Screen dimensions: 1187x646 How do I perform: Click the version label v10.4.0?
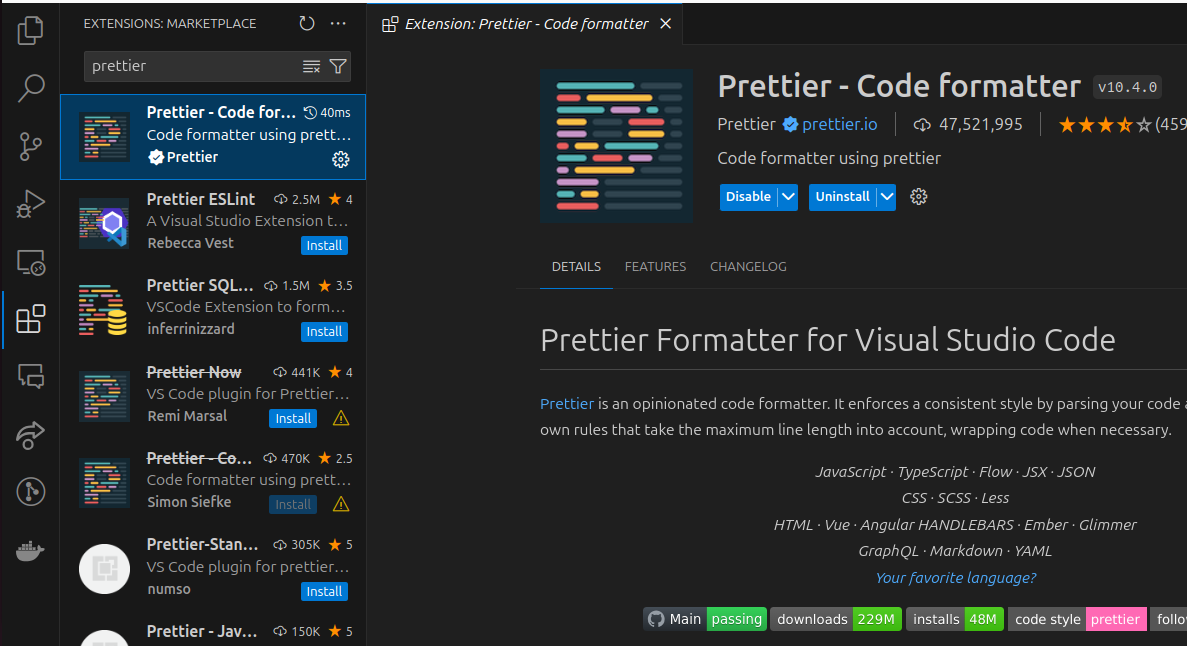click(1127, 87)
